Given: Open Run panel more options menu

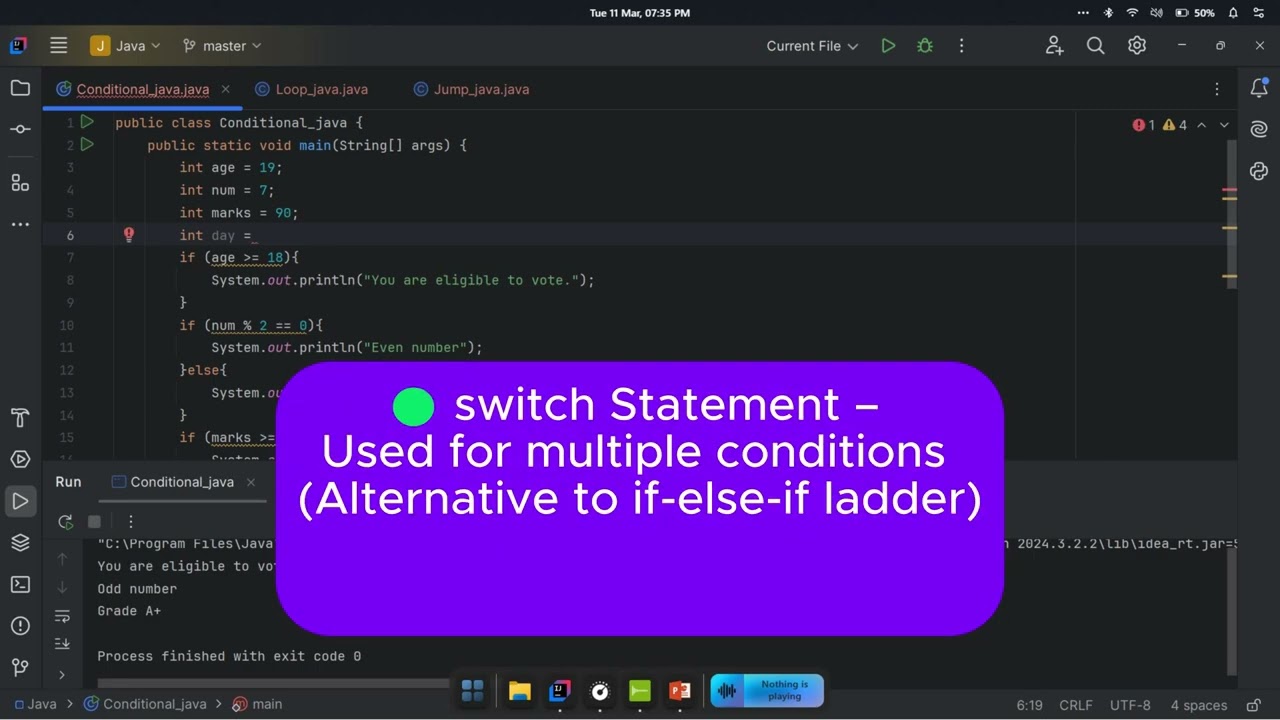Looking at the screenshot, I should coord(130,521).
